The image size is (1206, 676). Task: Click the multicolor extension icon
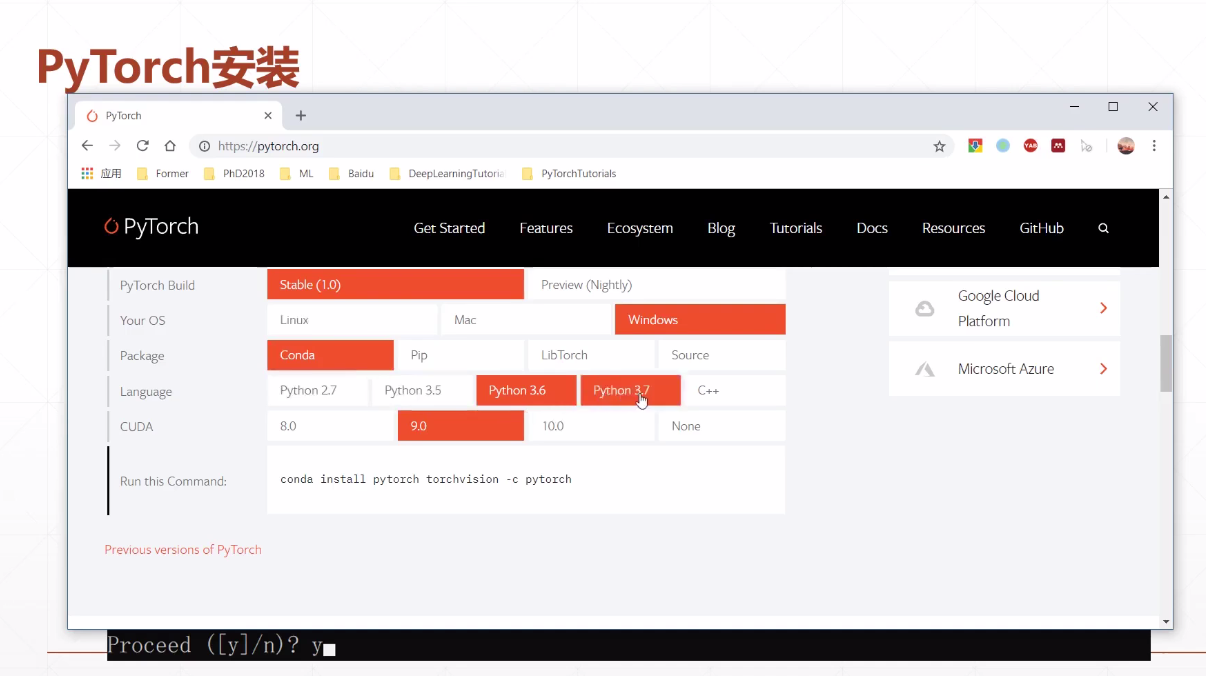pyautogui.click(x=975, y=146)
